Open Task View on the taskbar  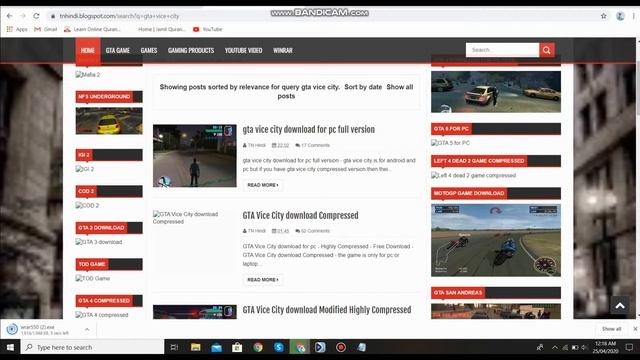(x=174, y=347)
